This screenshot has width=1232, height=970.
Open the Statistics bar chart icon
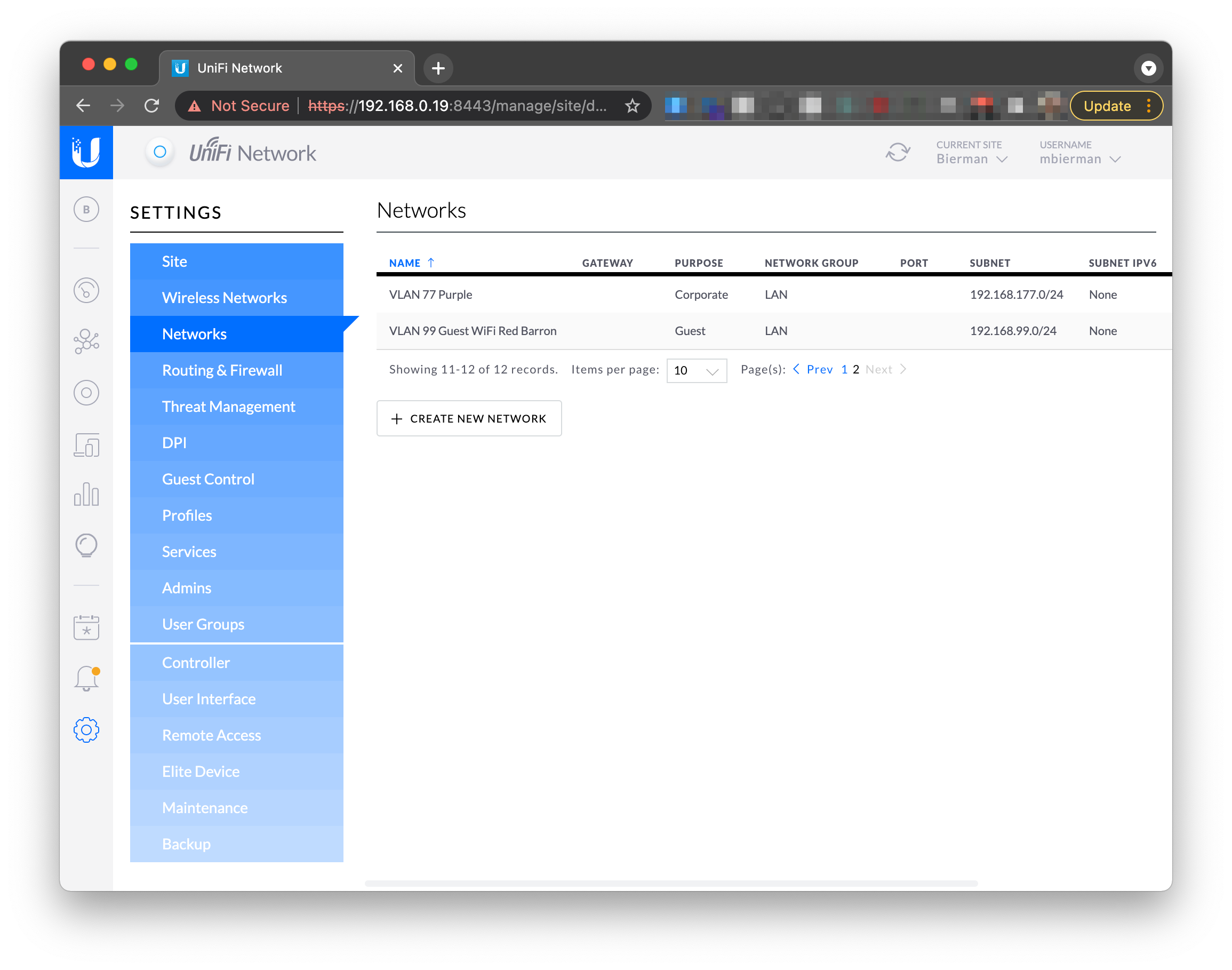[x=86, y=494]
